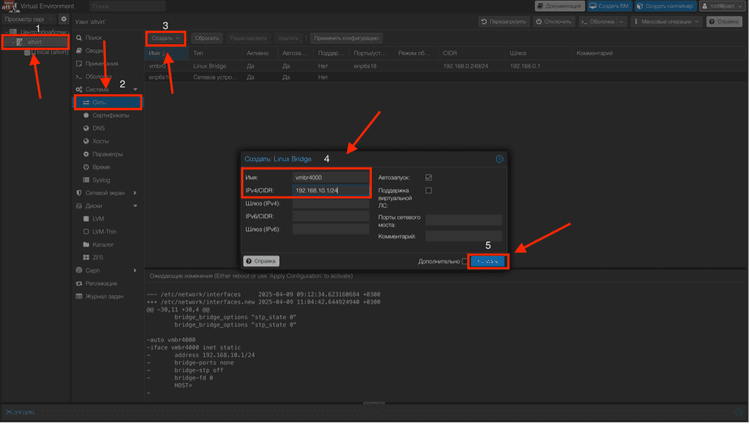The image size is (750, 424).
Task: Open the Сертификаты section
Action: coord(110,115)
